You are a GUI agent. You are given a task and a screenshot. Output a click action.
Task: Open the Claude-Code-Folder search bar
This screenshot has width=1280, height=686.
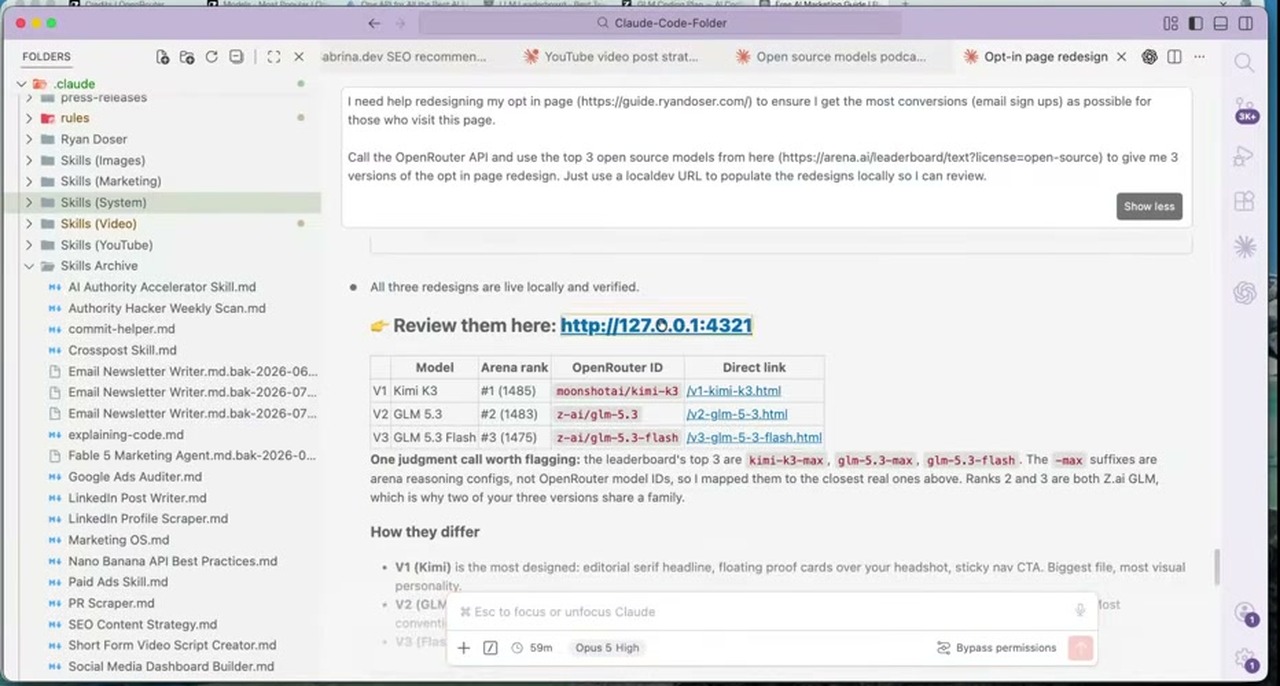tap(663, 23)
